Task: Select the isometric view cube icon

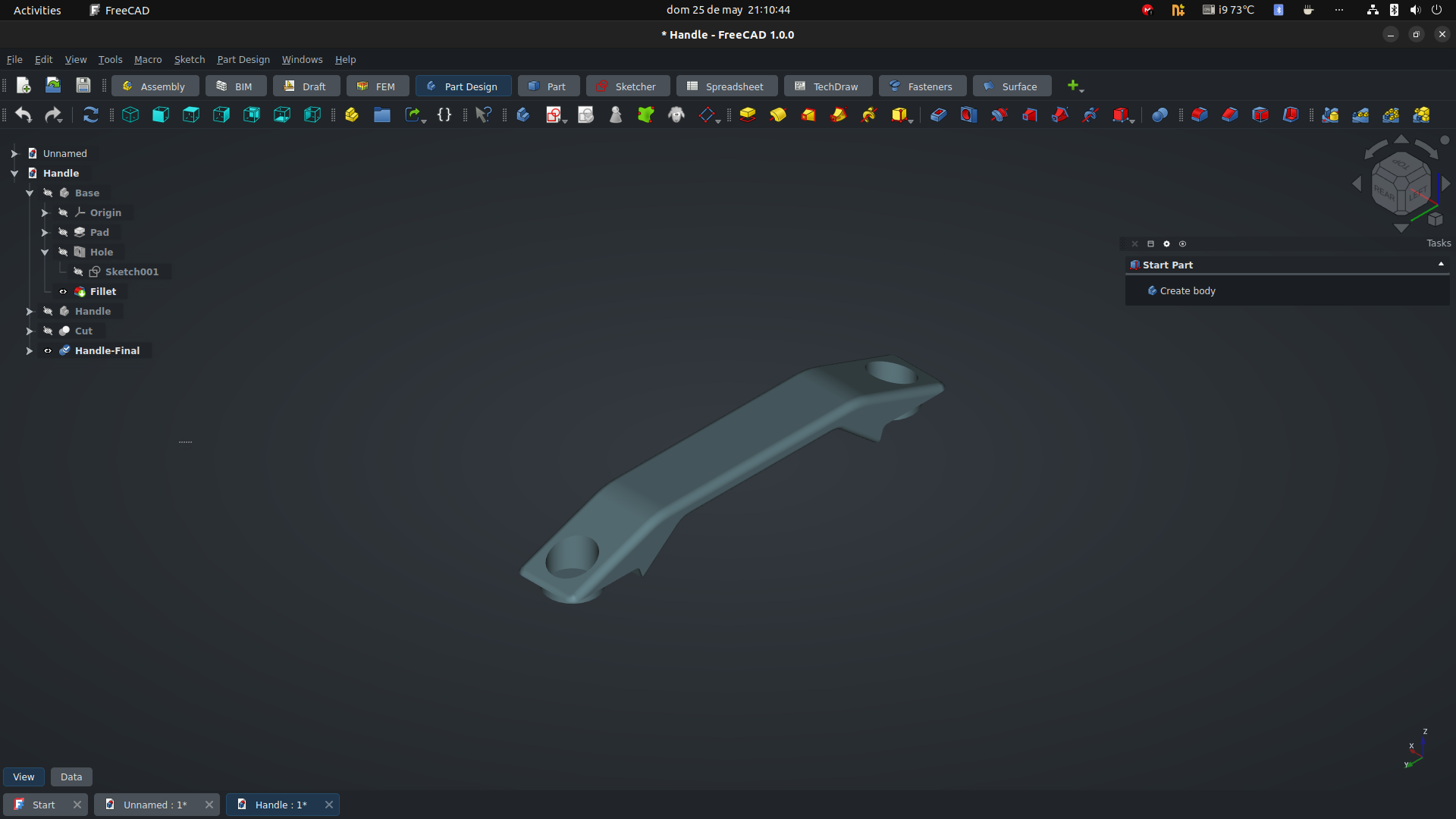Action: click(130, 115)
